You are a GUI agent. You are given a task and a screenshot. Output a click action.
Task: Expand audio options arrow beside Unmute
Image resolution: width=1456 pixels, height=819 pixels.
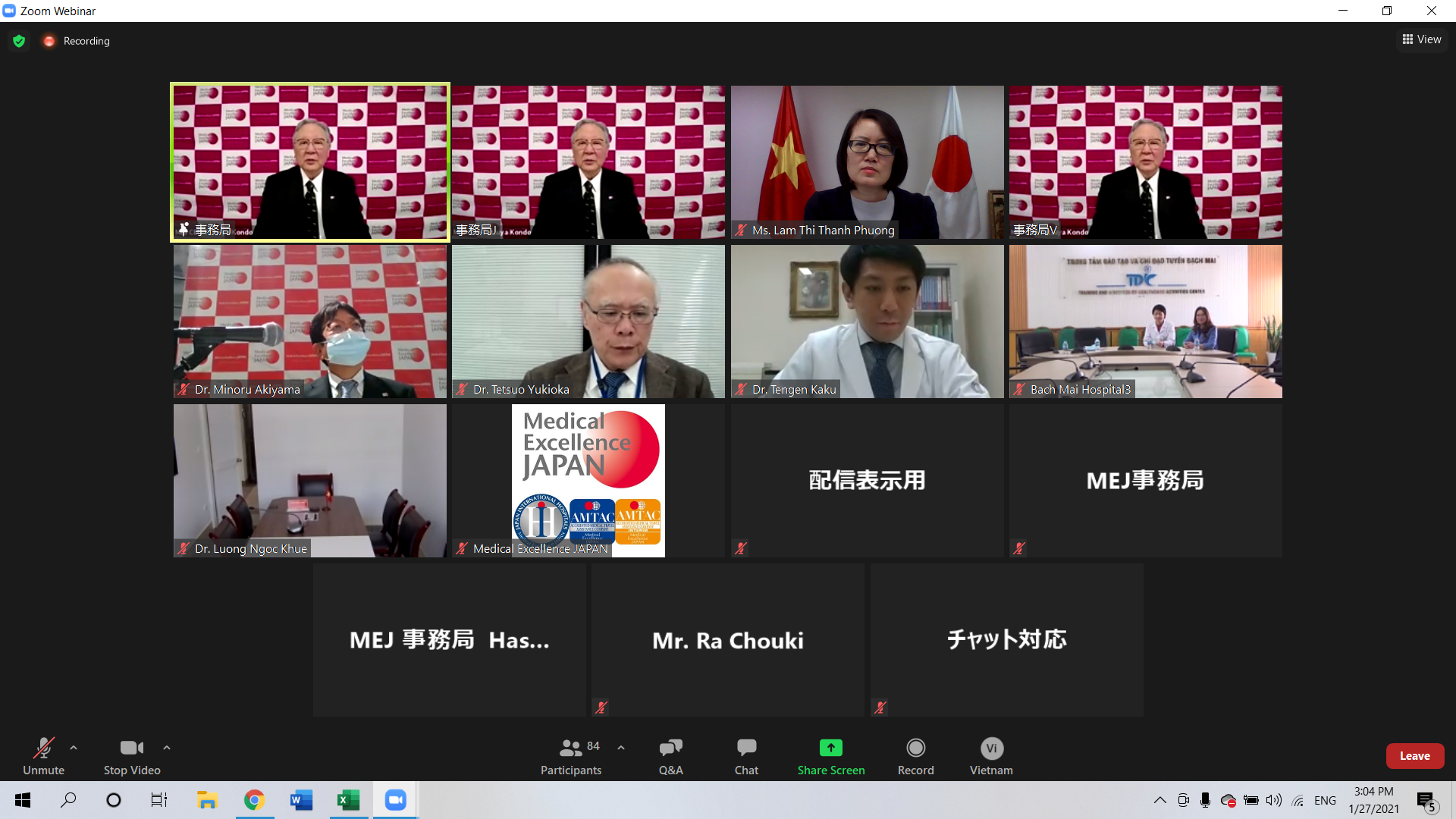(74, 748)
